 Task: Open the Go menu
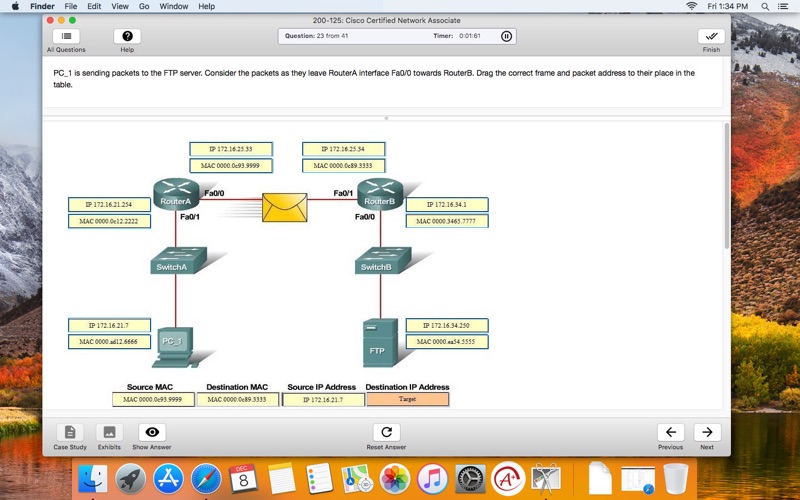144,6
